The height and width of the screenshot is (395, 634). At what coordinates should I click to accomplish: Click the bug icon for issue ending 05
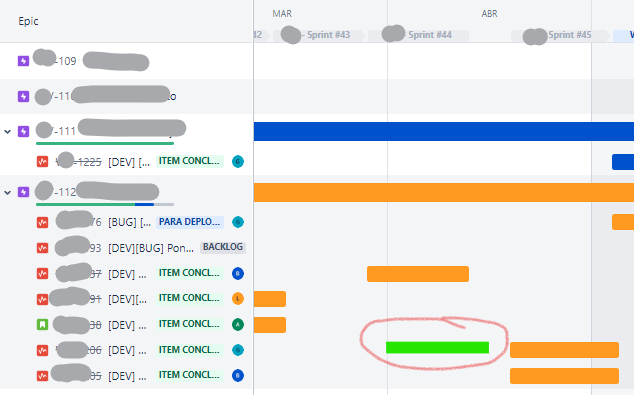pyautogui.click(x=42, y=376)
